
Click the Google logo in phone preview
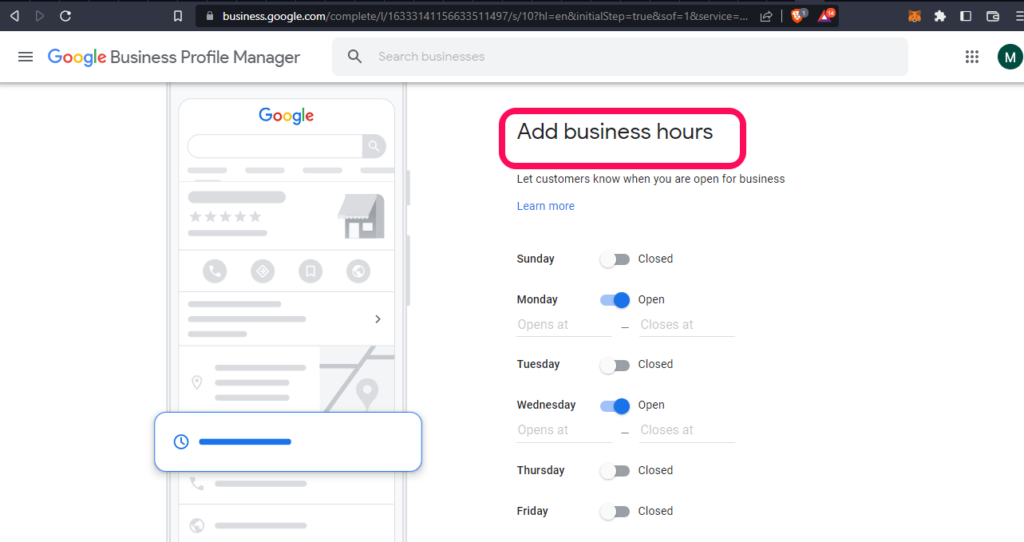click(x=286, y=116)
